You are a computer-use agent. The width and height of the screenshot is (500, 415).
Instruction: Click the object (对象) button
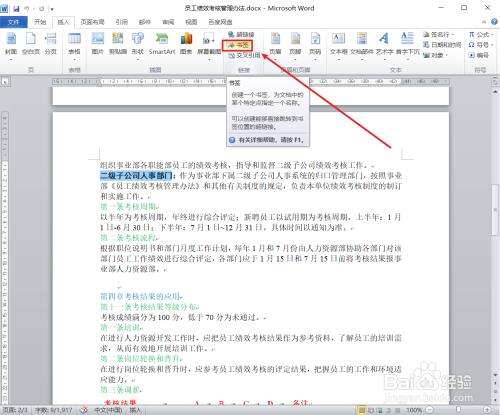click(x=436, y=55)
